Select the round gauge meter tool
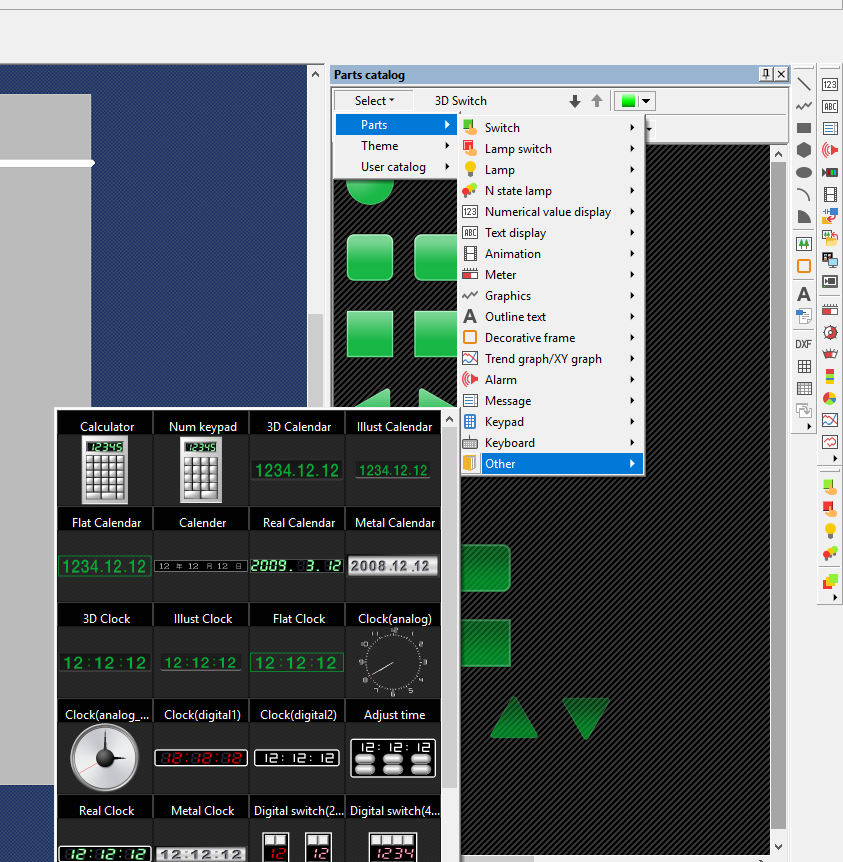Screen dimensions: 843x862 [830, 332]
